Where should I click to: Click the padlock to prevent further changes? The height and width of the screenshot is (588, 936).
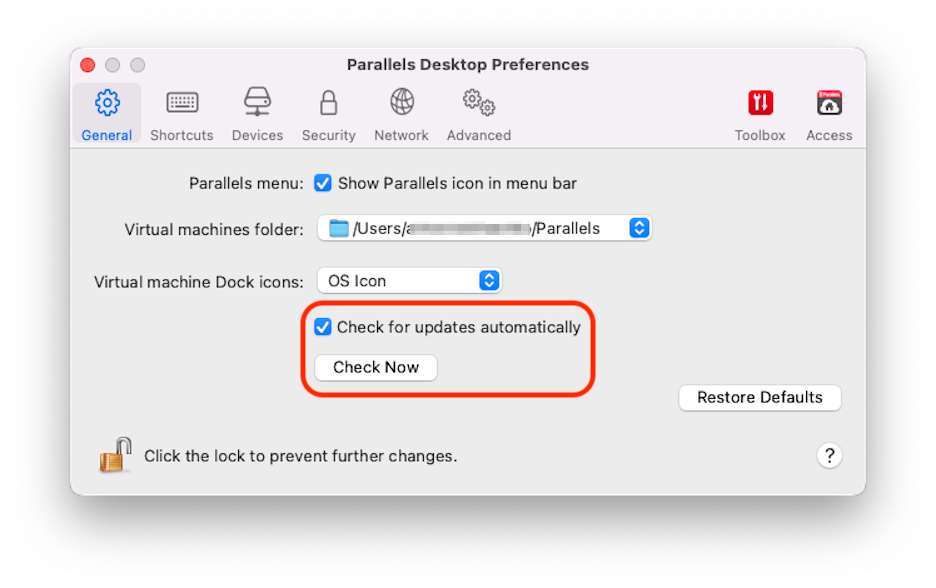pyautogui.click(x=113, y=453)
